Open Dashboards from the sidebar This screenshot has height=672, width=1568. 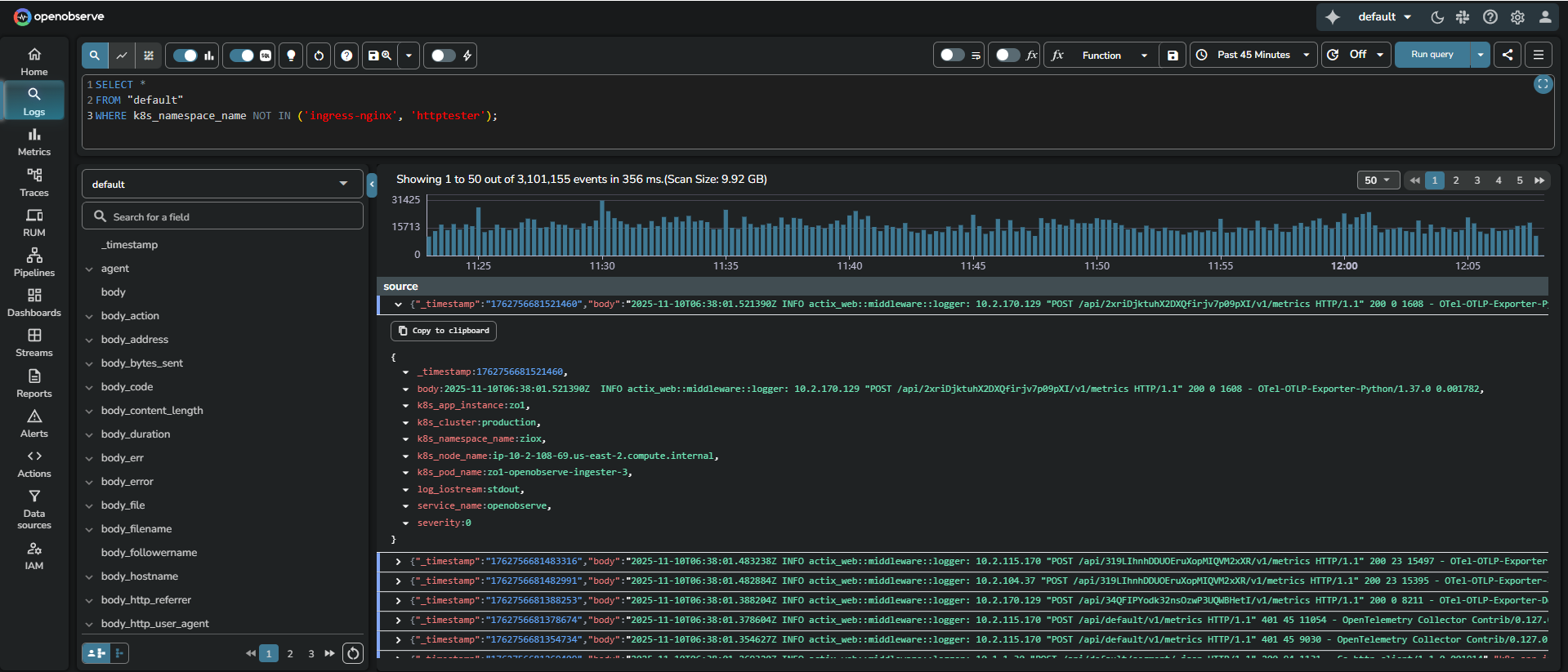pos(34,302)
